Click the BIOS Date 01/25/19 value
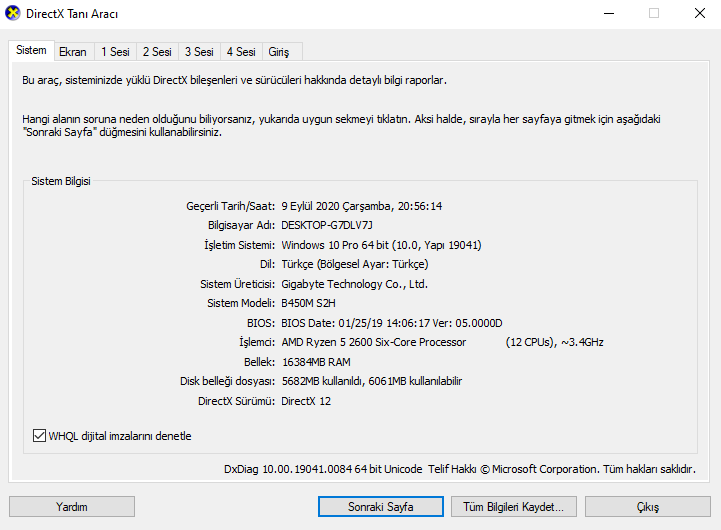The width and height of the screenshot is (721, 530). click(392, 323)
